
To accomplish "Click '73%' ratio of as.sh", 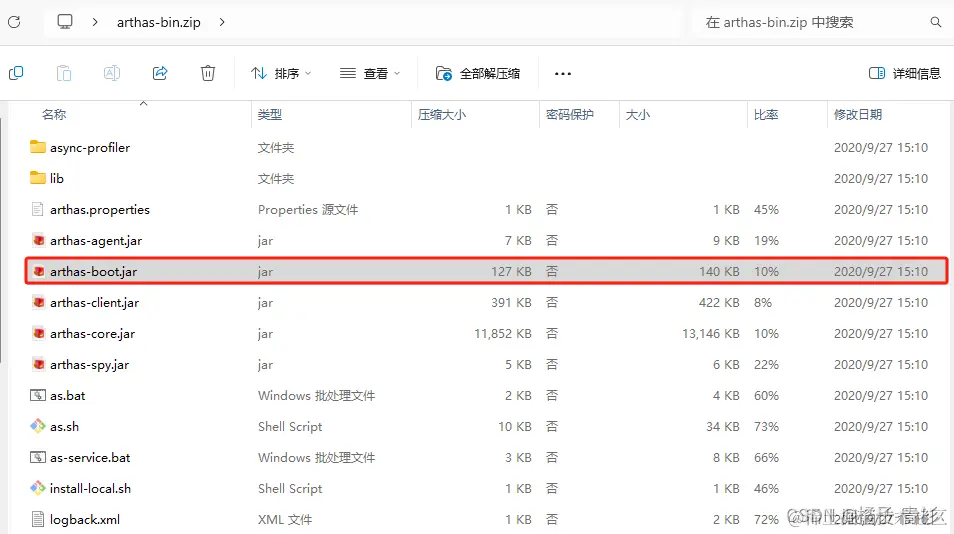I will (766, 426).
